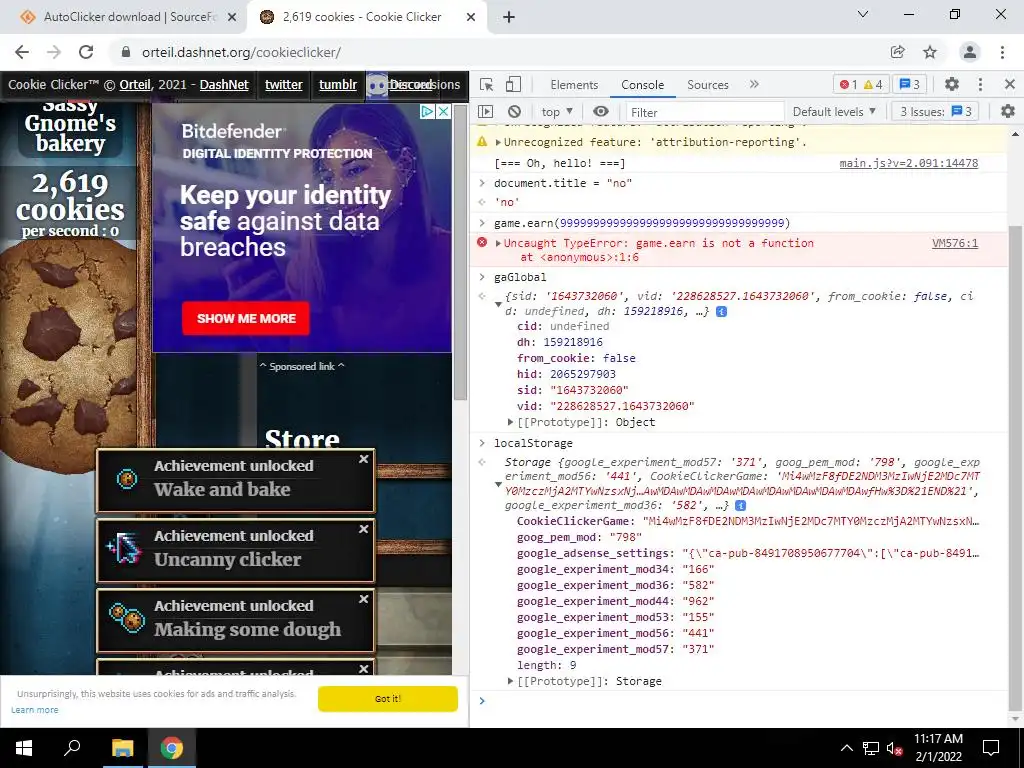Screen dimensions: 1024x768
Task: Toggle the device toolbar icon
Action: 513,84
